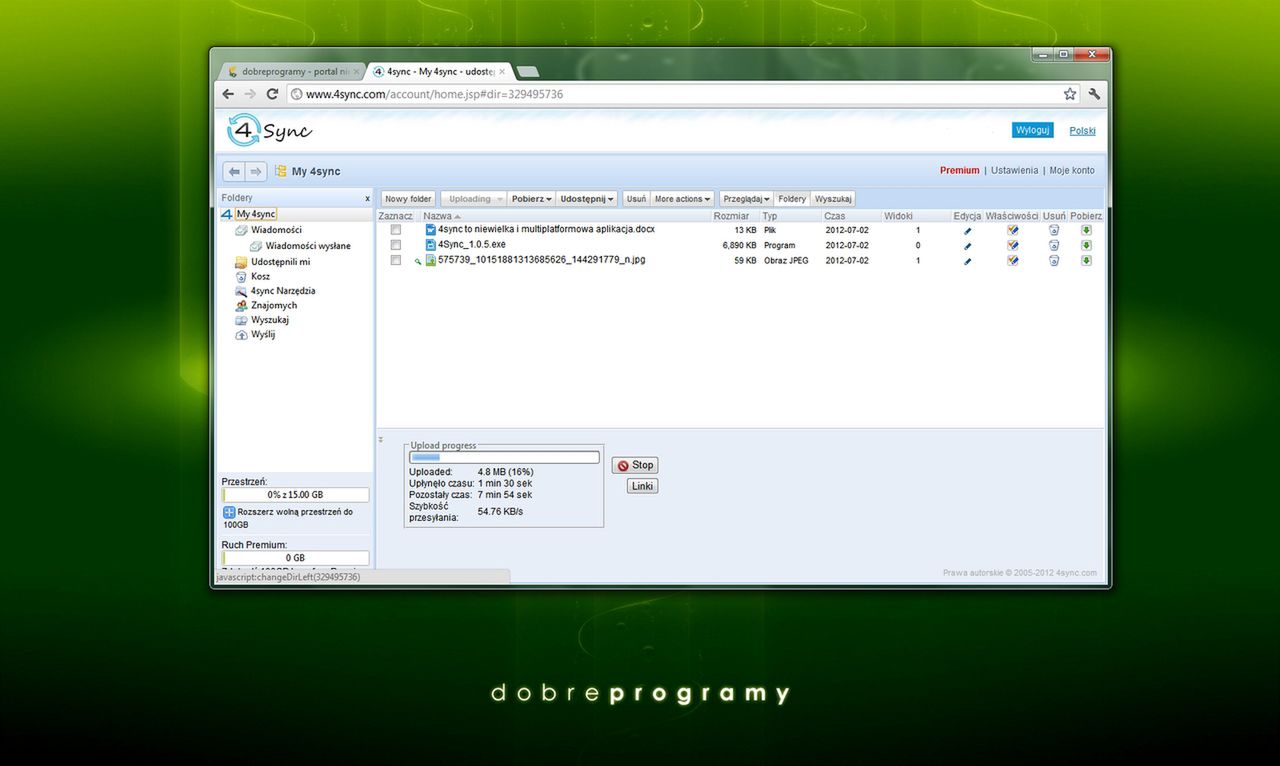Click the Nowy folder button

click(408, 199)
